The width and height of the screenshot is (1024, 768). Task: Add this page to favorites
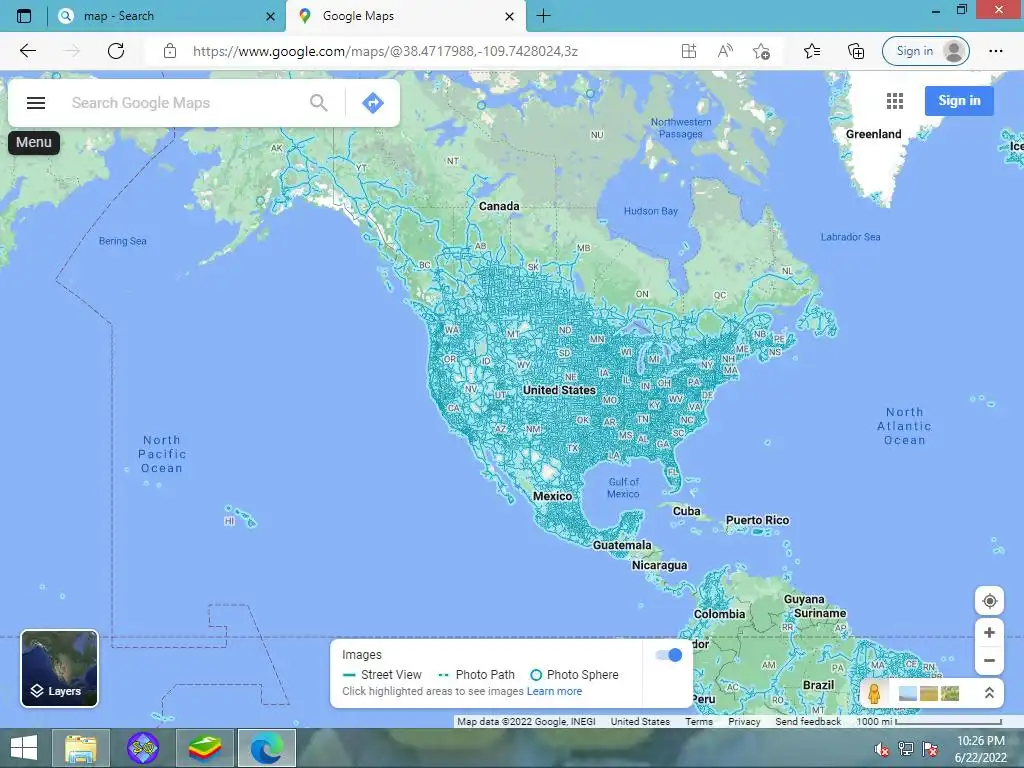click(761, 51)
